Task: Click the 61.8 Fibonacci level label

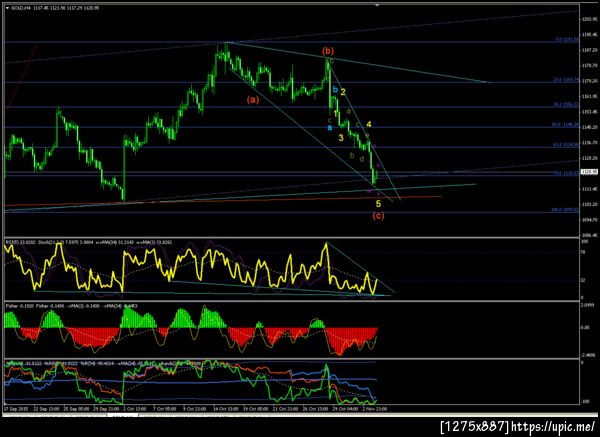Action: 566,145
